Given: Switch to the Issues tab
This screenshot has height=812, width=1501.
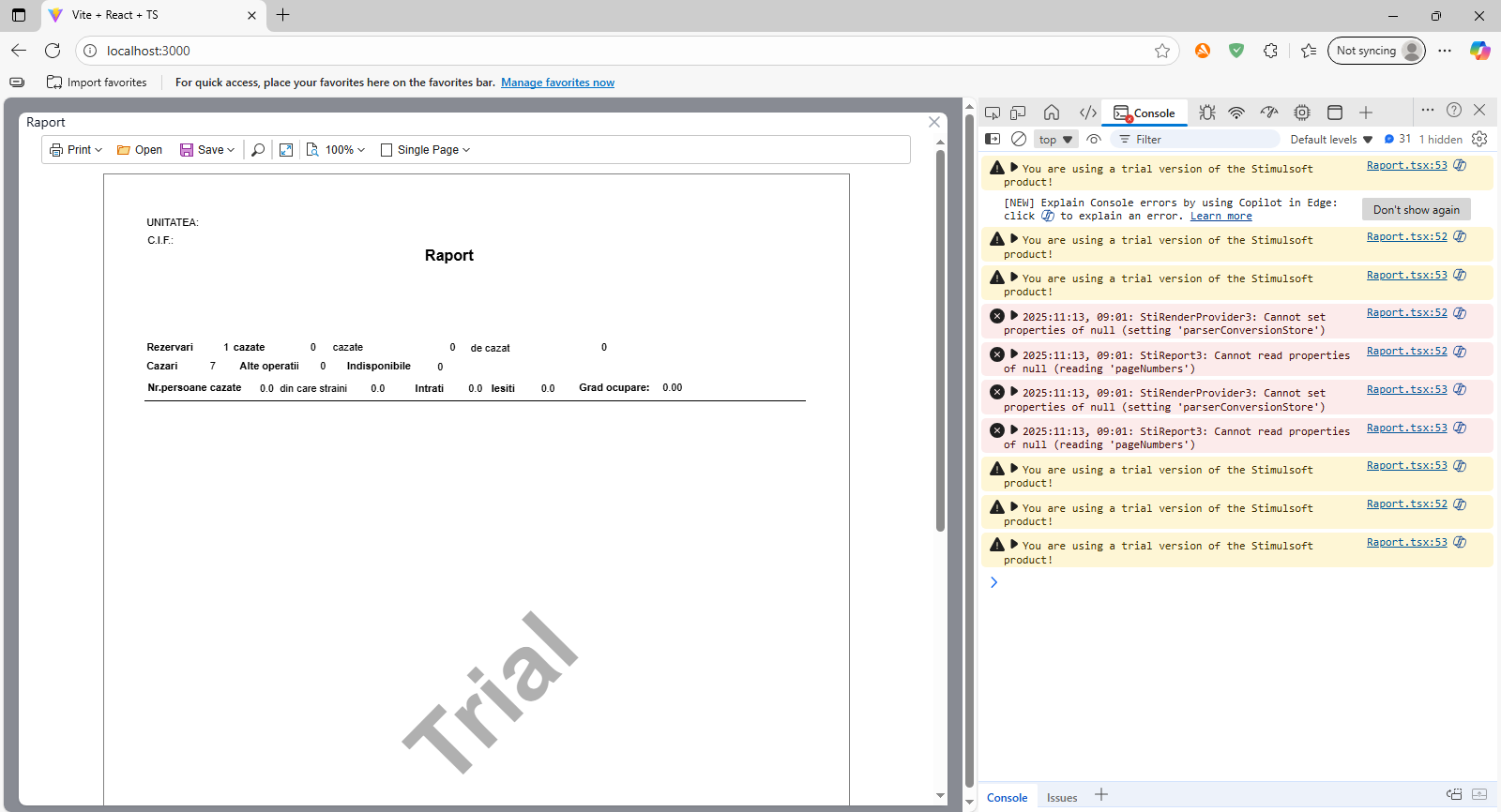Looking at the screenshot, I should click(1062, 797).
